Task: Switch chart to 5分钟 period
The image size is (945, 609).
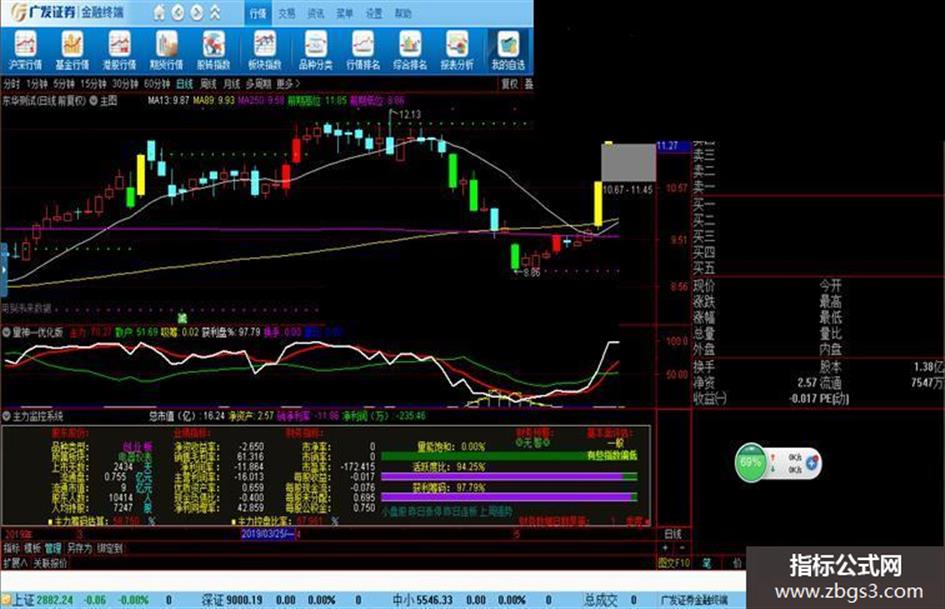Action: 64,84
